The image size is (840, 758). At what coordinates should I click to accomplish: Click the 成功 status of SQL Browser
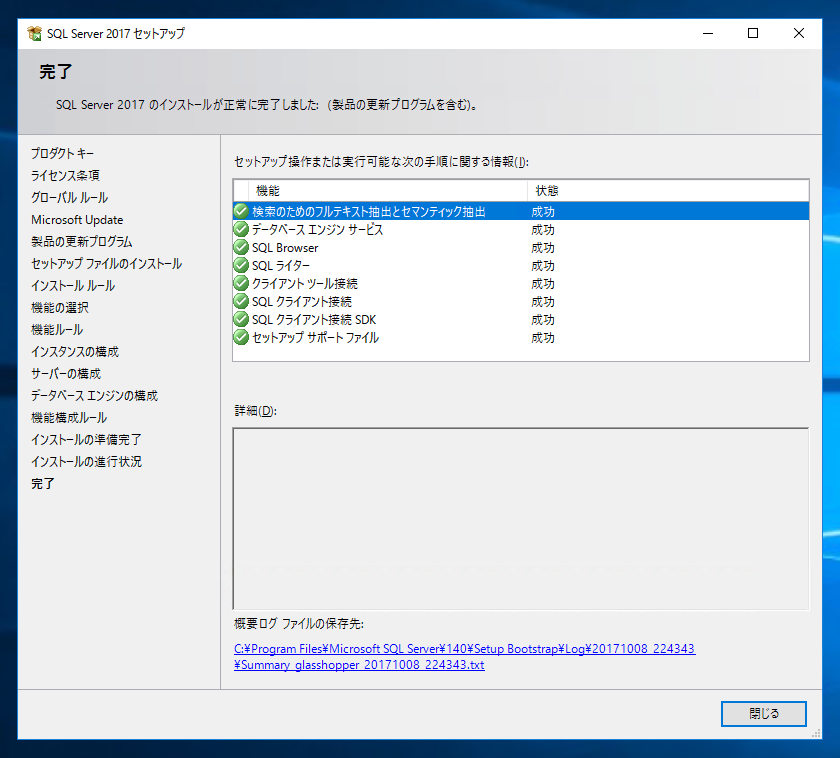click(x=543, y=248)
